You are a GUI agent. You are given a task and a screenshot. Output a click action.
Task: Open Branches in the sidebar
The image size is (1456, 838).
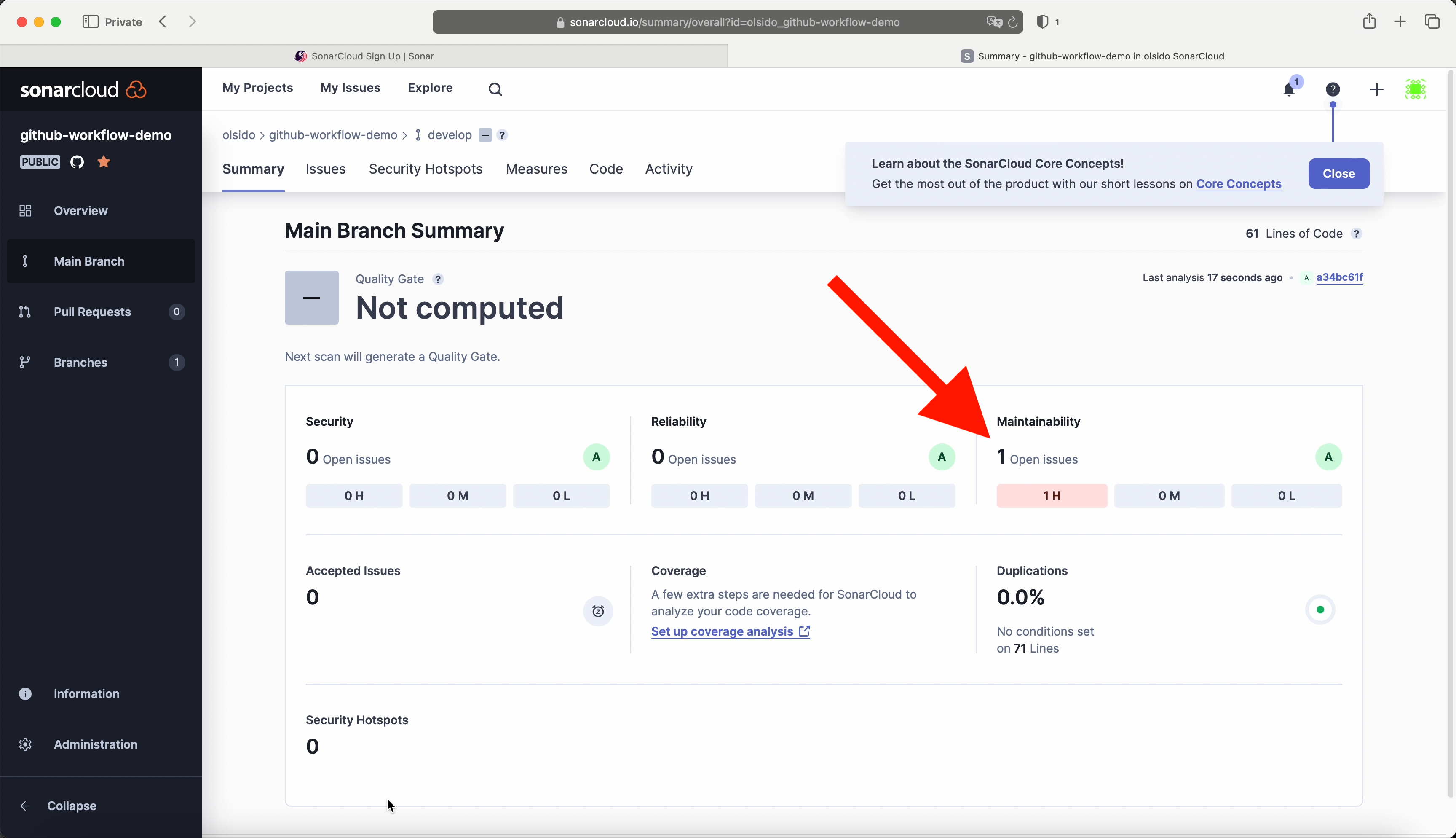tap(80, 362)
